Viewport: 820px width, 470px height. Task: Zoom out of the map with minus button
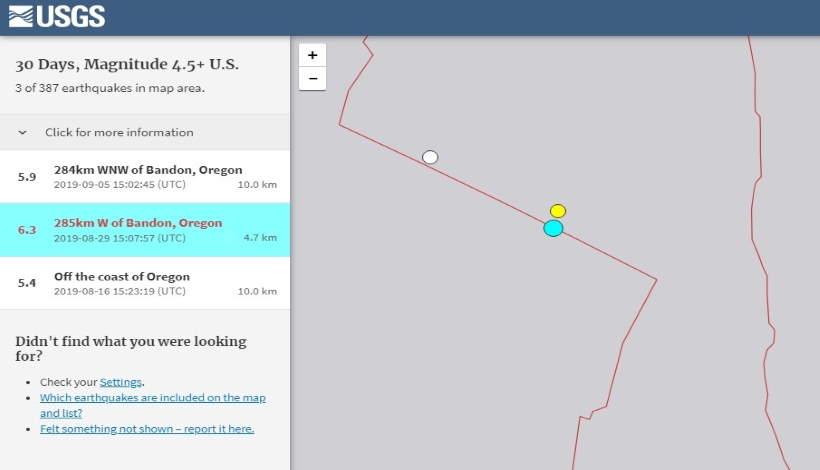click(x=313, y=79)
